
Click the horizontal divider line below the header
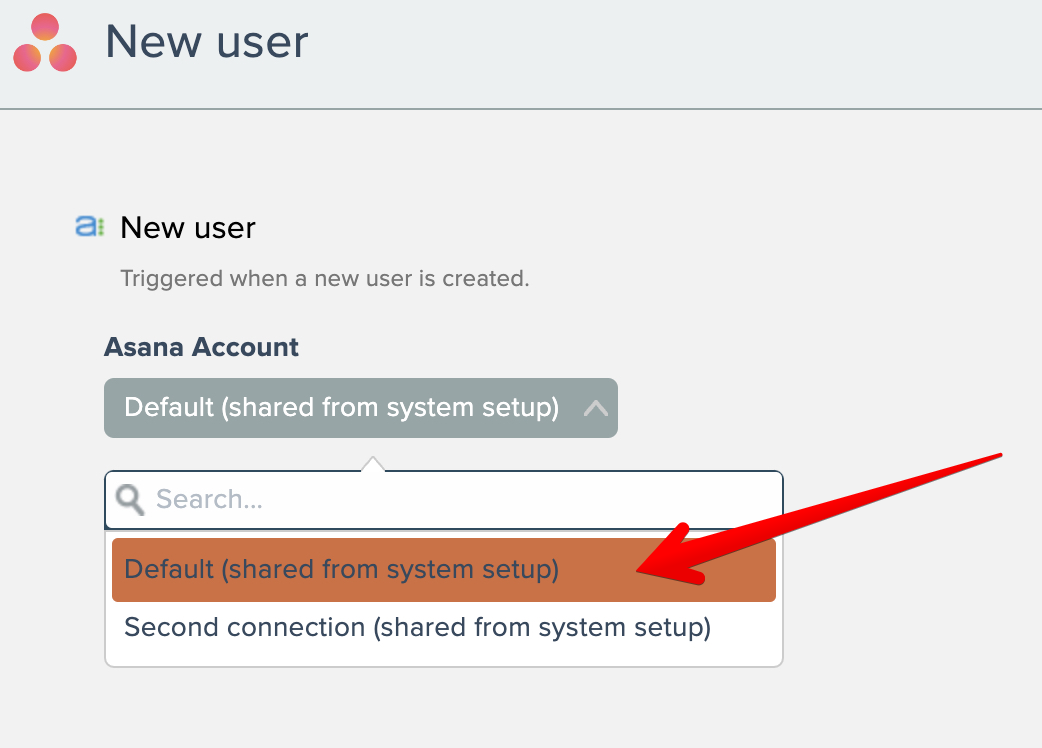[x=521, y=108]
